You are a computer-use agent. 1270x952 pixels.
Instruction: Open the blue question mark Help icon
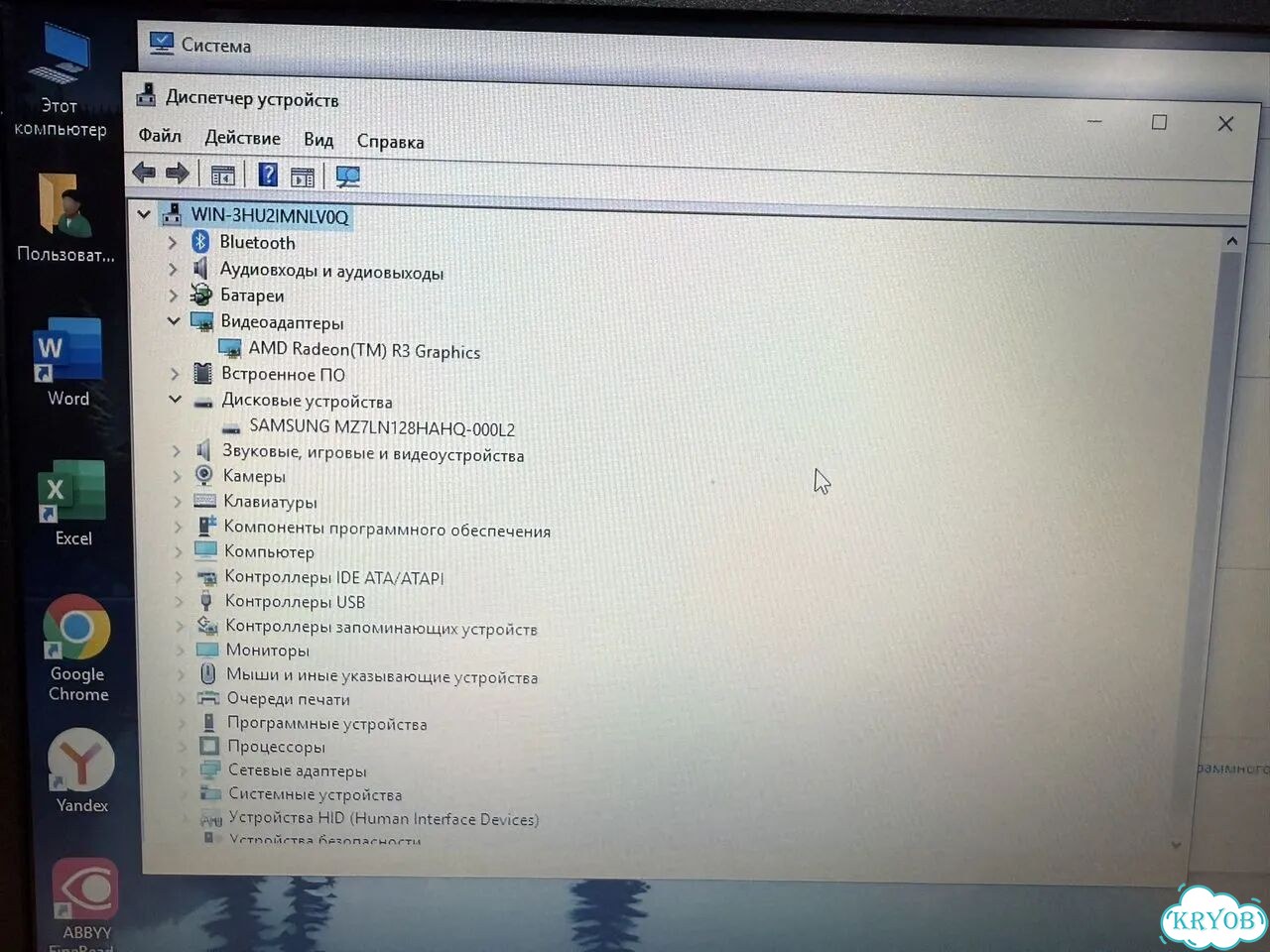268,176
